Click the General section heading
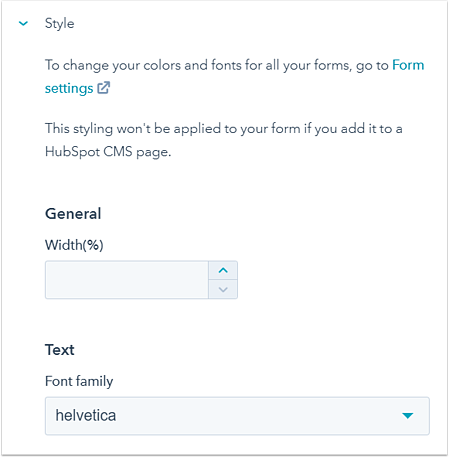The image size is (449, 457). pos(73,214)
